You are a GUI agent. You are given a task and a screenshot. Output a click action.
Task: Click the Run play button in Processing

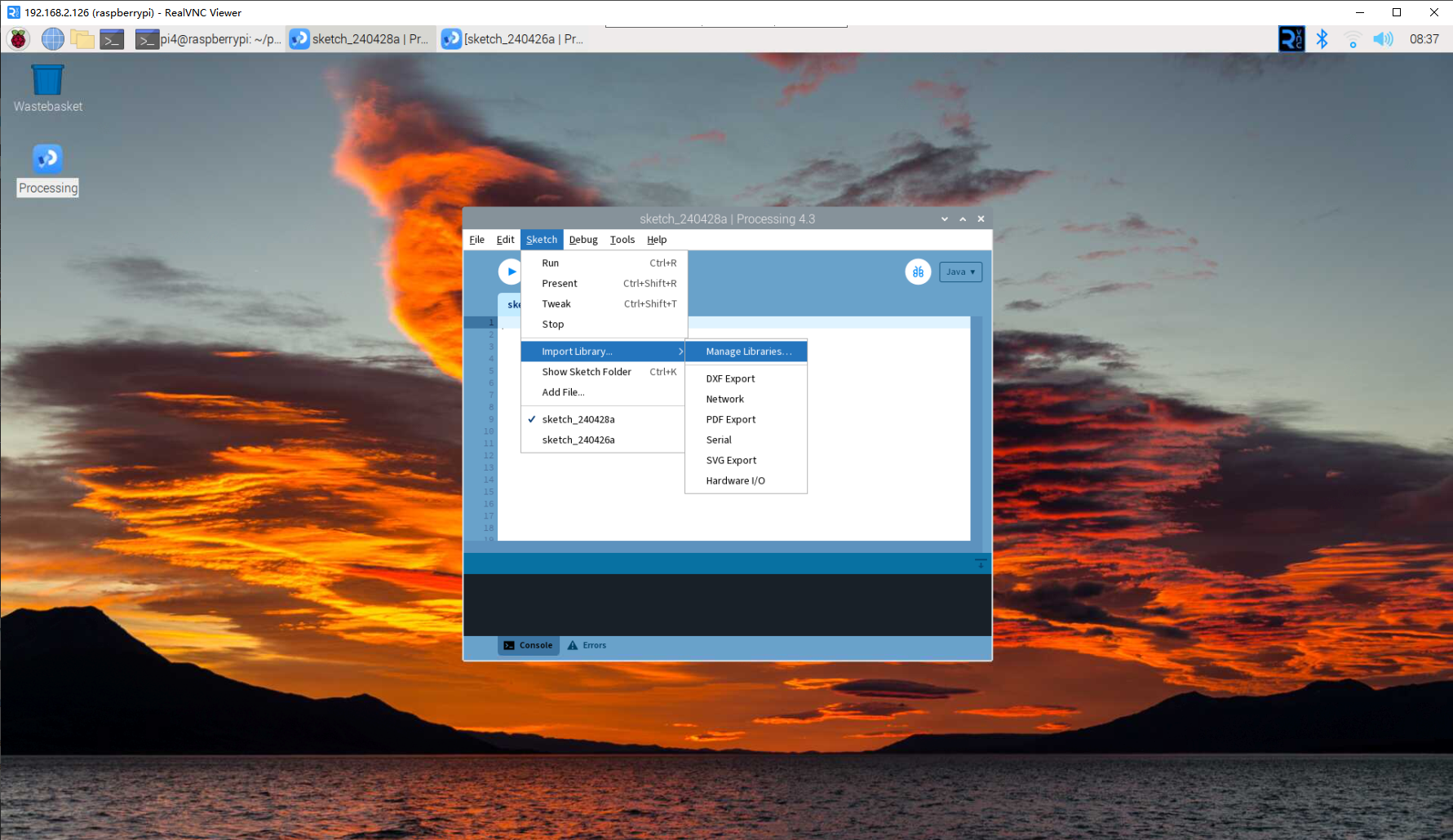509,272
